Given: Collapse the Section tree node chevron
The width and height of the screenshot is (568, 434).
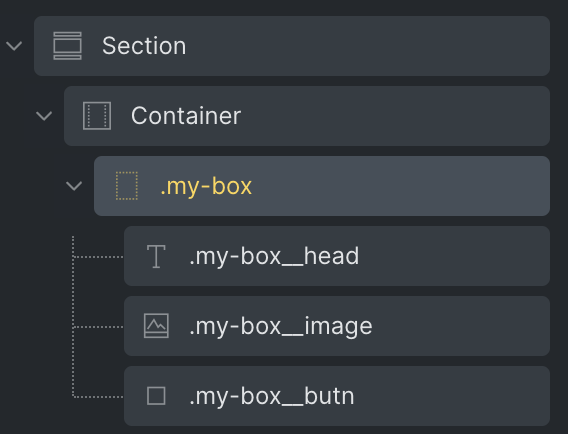Looking at the screenshot, I should click(x=14, y=46).
